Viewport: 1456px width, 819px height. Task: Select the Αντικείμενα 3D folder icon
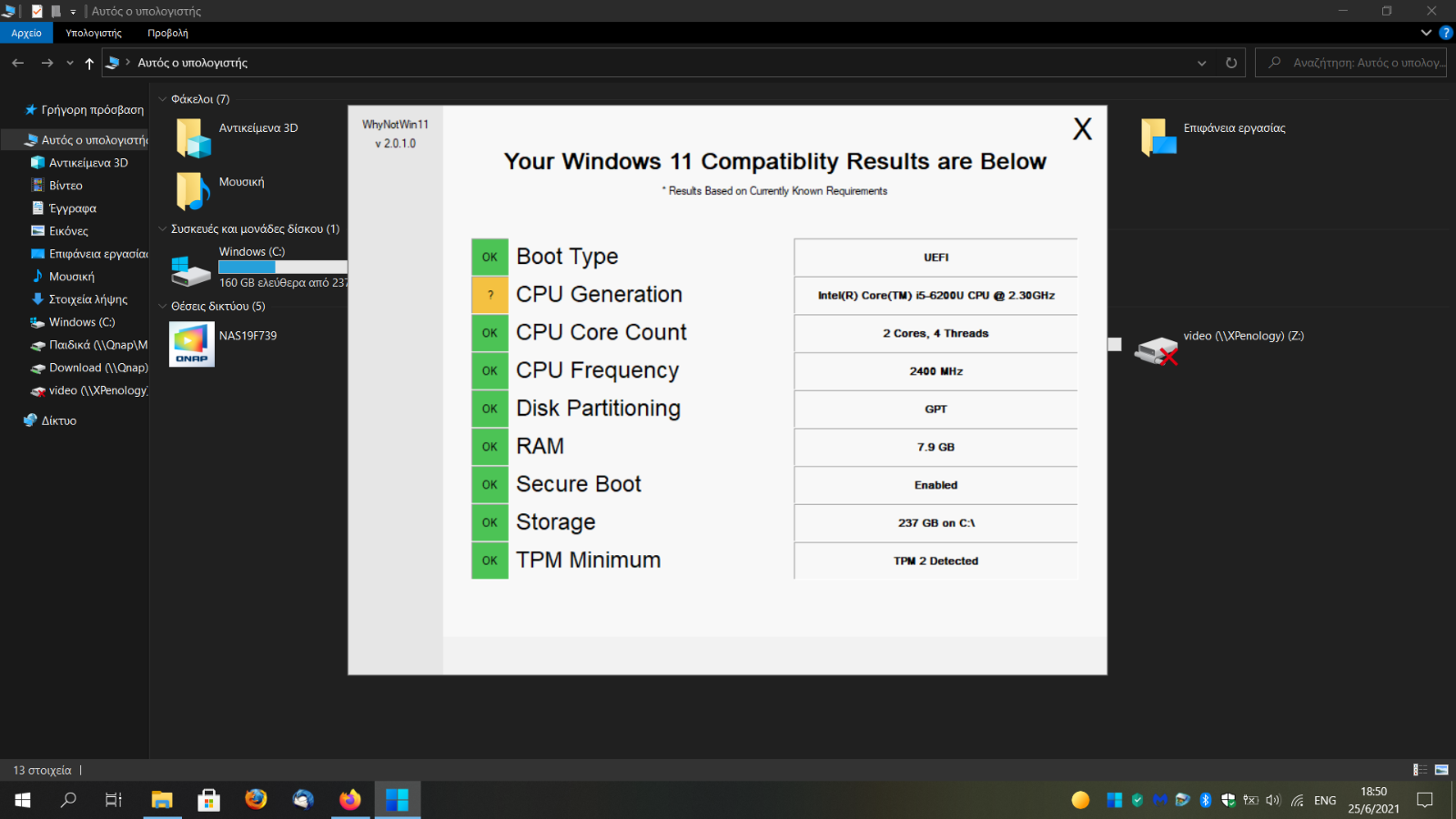[x=193, y=137]
